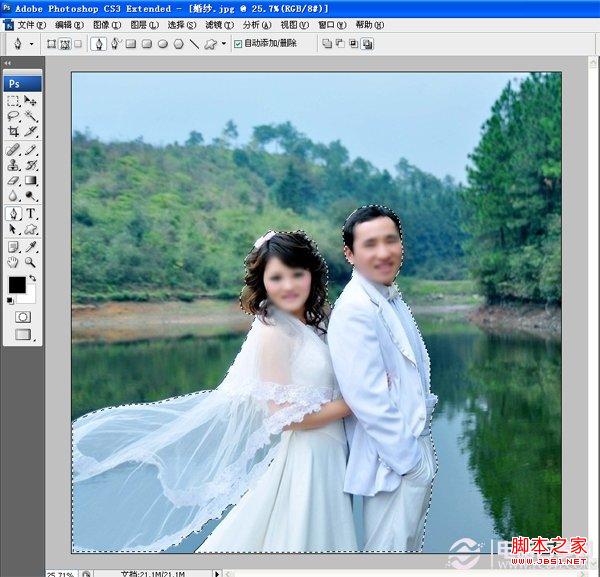This screenshot has height=577, width=600.
Task: Choose Polygon shape in options bar
Action: point(178,44)
